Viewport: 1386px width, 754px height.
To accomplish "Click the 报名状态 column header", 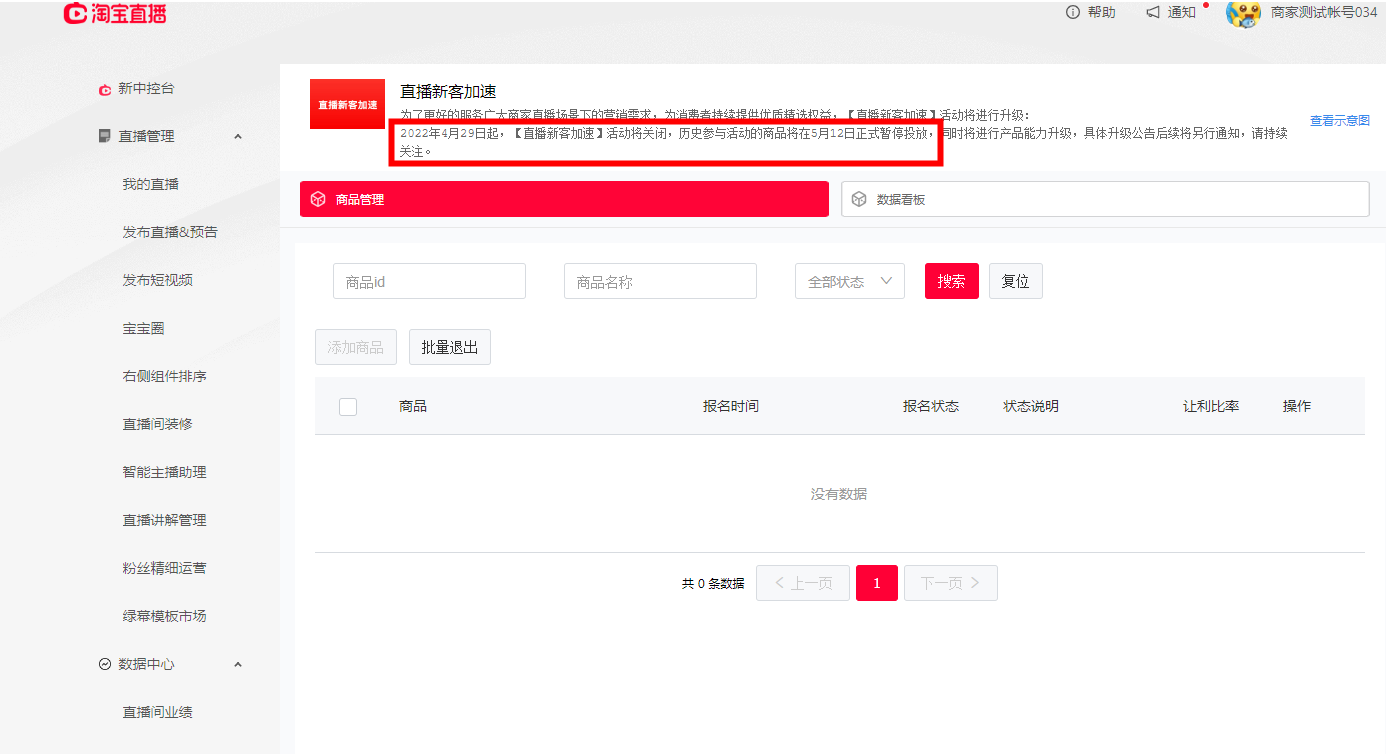I will coord(931,406).
